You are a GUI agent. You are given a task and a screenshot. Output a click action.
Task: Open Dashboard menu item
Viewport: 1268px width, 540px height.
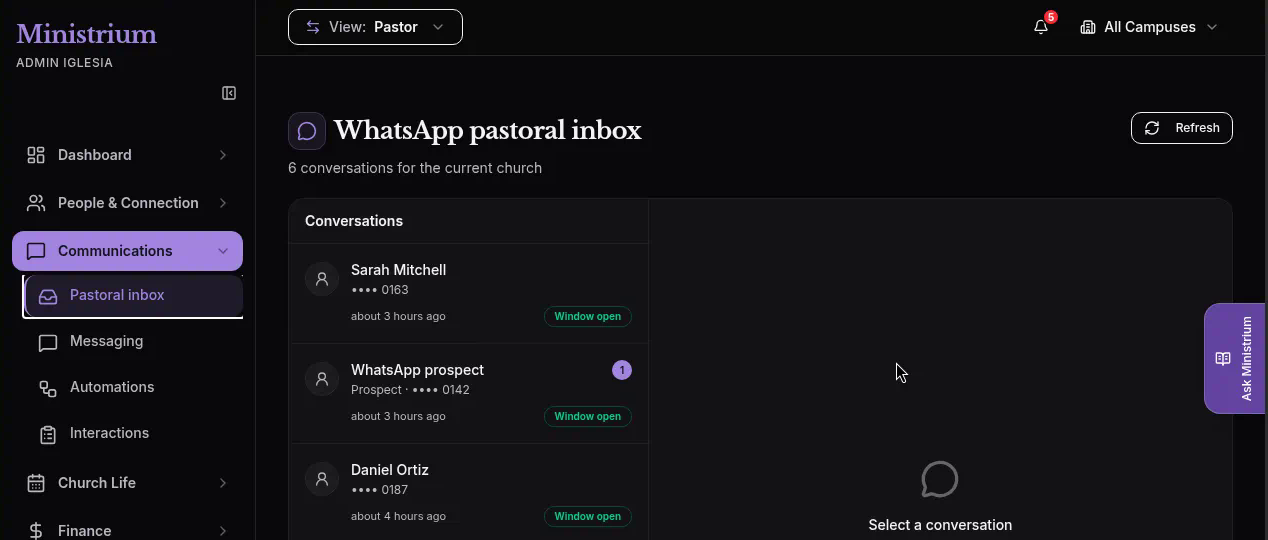[x=127, y=155]
